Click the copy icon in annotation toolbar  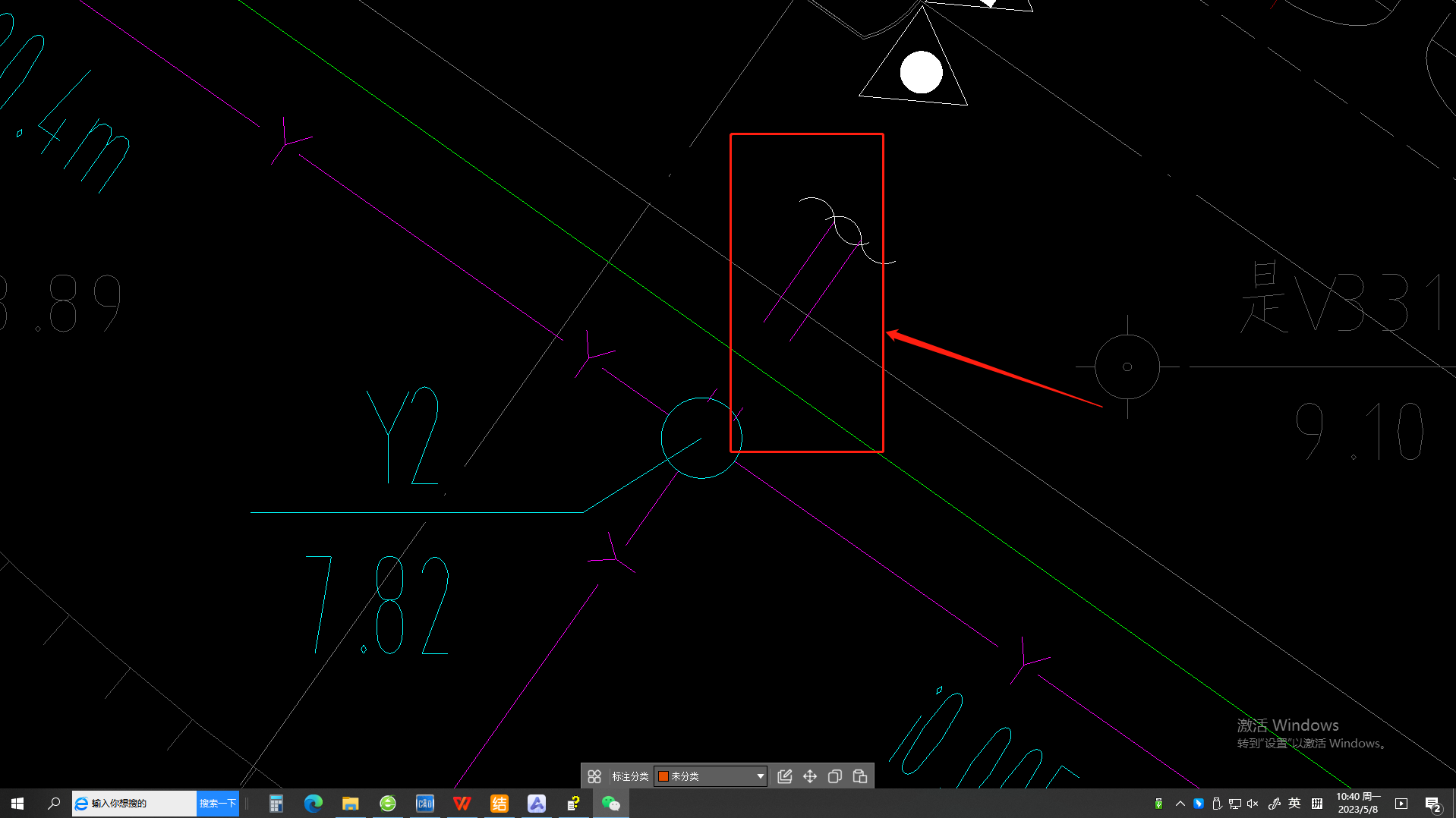pos(835,776)
